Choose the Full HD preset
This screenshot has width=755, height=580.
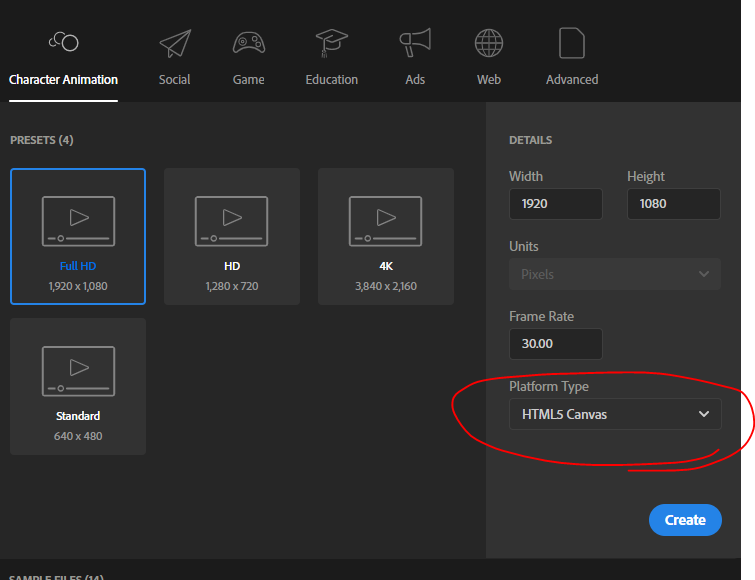tap(78, 236)
